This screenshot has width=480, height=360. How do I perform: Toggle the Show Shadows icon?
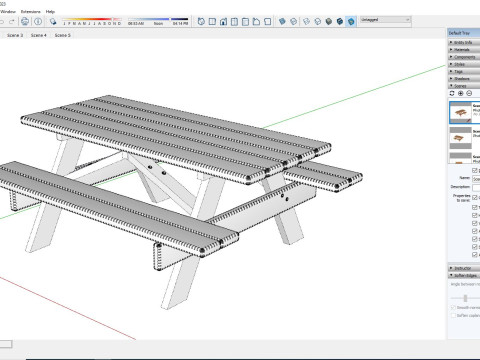pyautogui.click(x=53, y=22)
